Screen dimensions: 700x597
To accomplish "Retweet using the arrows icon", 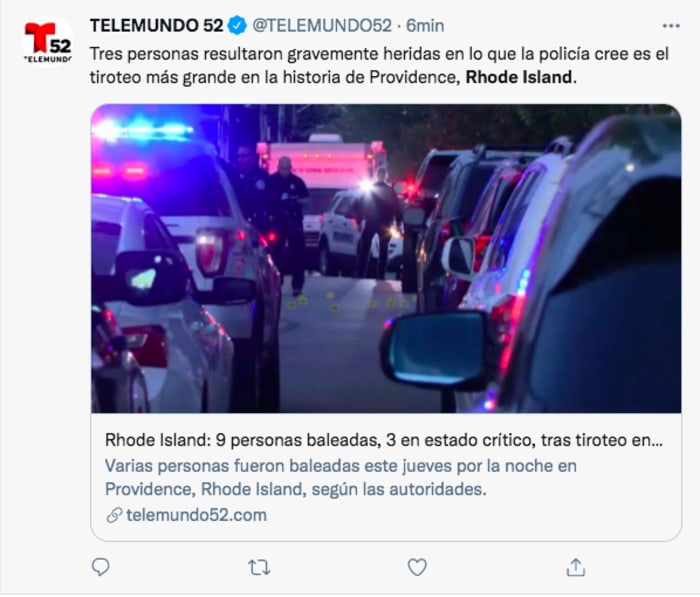I will [259, 568].
